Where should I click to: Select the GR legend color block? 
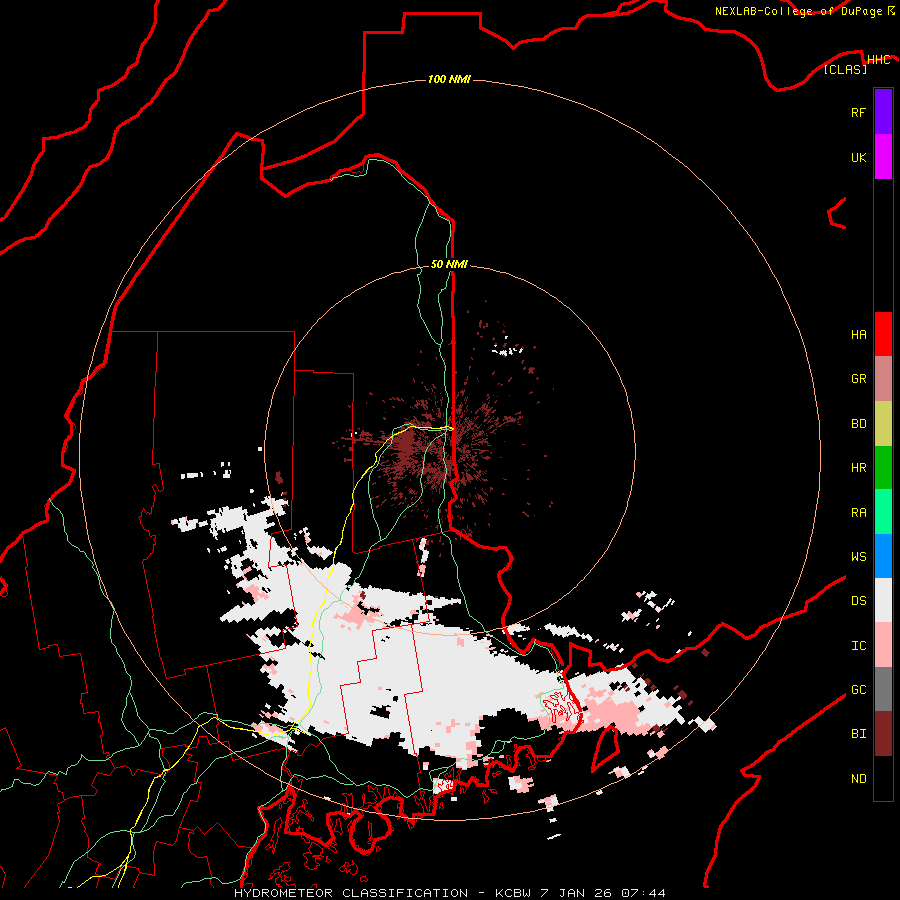click(x=883, y=379)
